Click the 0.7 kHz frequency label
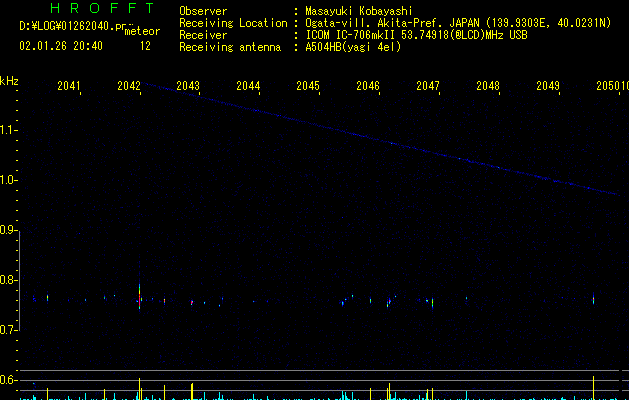 click(x=8, y=330)
